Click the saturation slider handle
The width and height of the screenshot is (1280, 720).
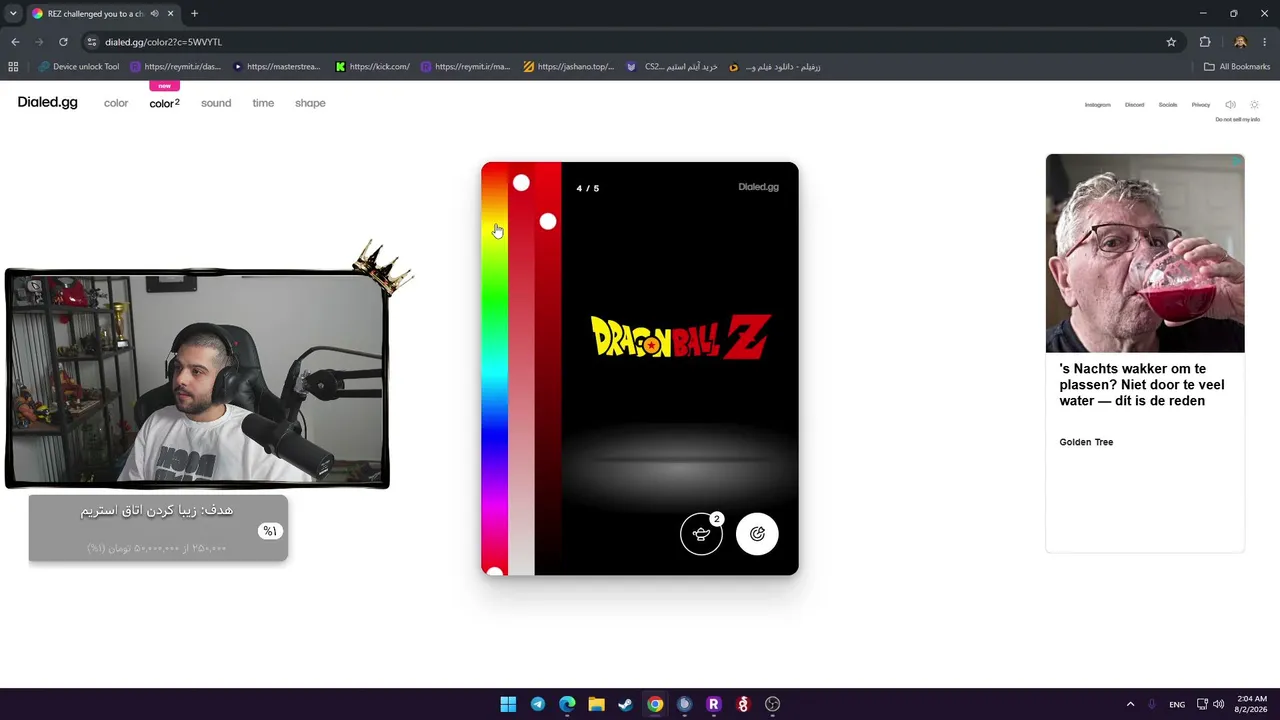click(521, 183)
